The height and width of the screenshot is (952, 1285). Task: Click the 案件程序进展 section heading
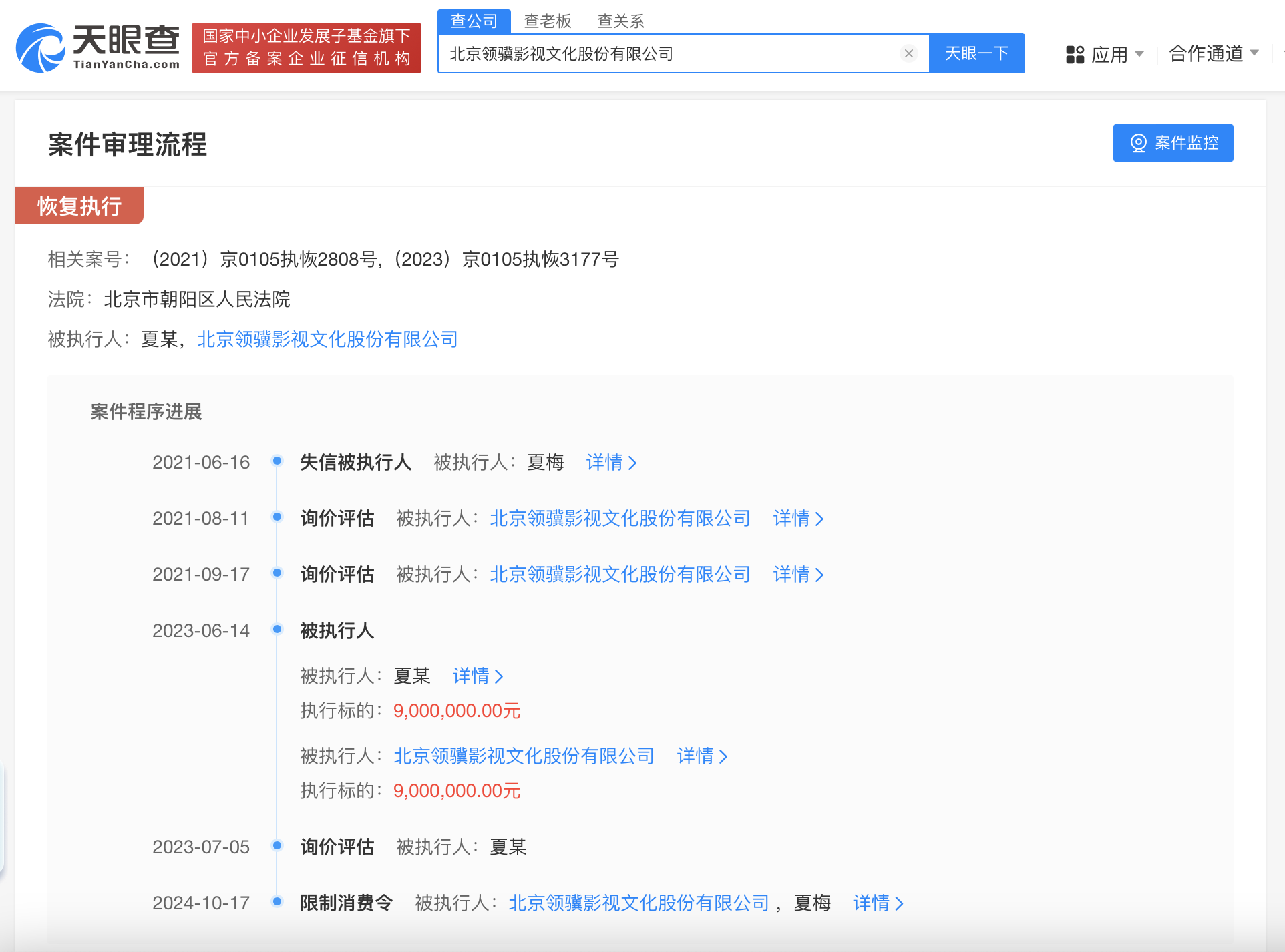pyautogui.click(x=146, y=411)
